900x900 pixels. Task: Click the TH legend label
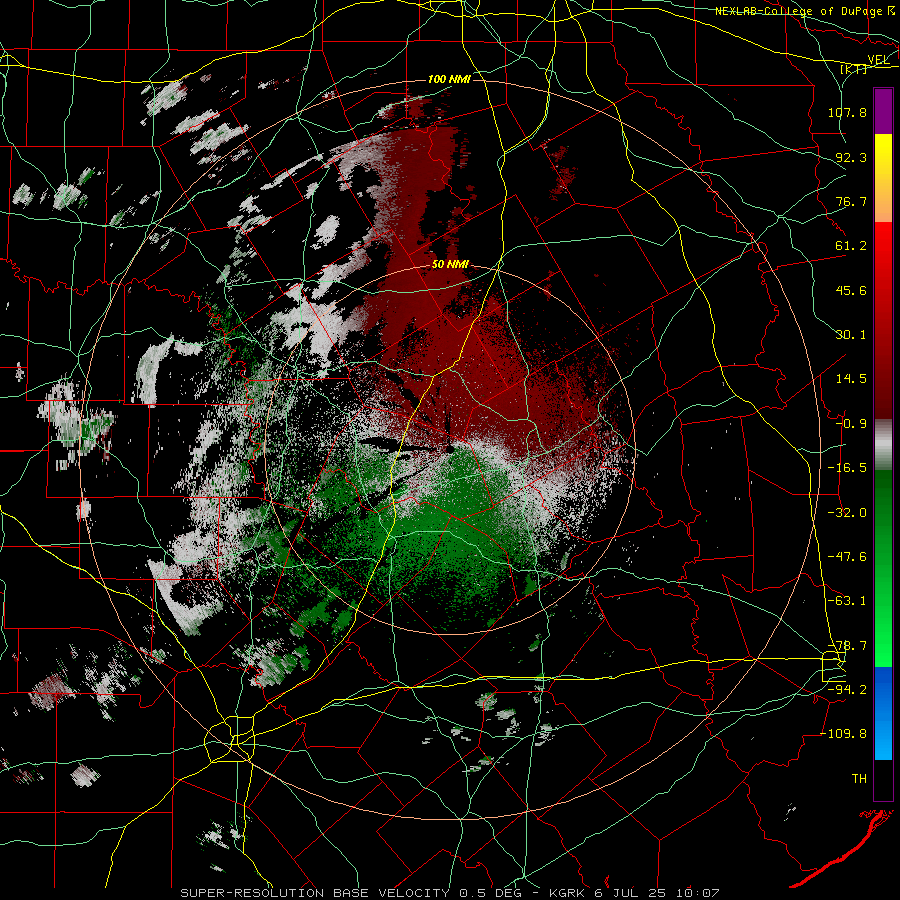[x=859, y=778]
